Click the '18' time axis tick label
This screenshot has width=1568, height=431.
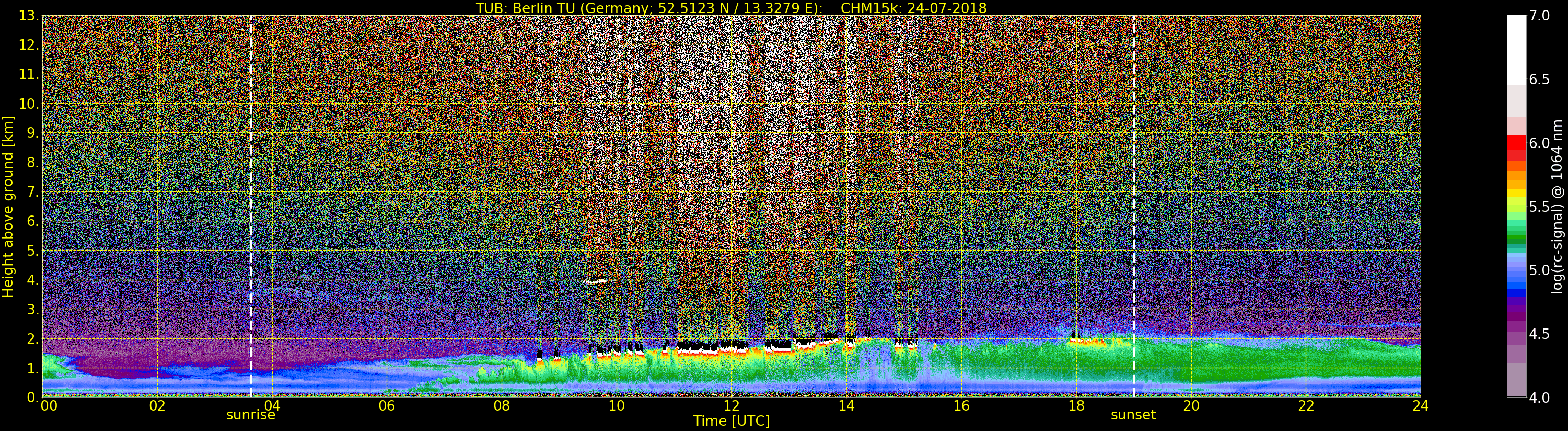tap(1076, 406)
